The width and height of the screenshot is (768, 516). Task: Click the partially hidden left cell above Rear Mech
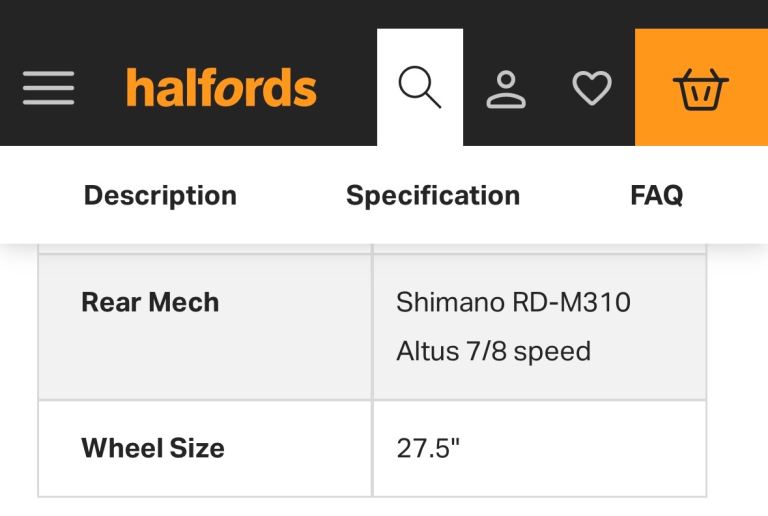tap(205, 247)
